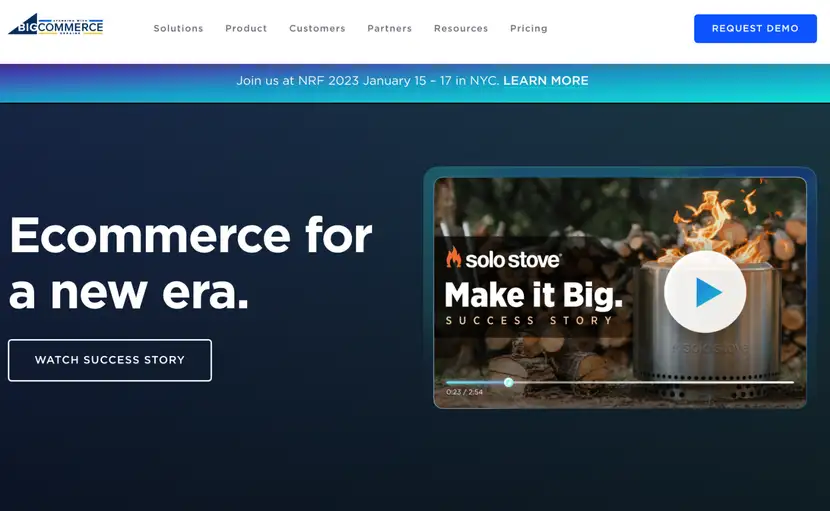
Task: Click the Make it Big. video title
Action: [534, 295]
